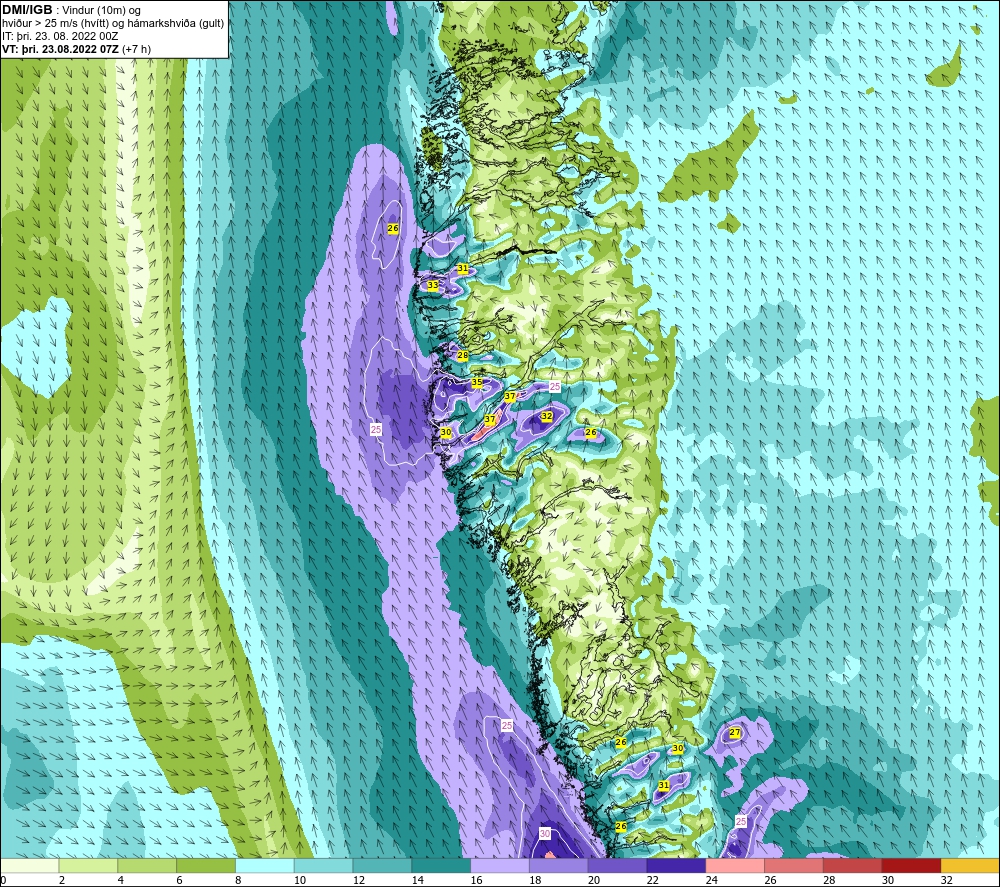Click the legend scale value 4
The image size is (1000, 887).
click(121, 880)
